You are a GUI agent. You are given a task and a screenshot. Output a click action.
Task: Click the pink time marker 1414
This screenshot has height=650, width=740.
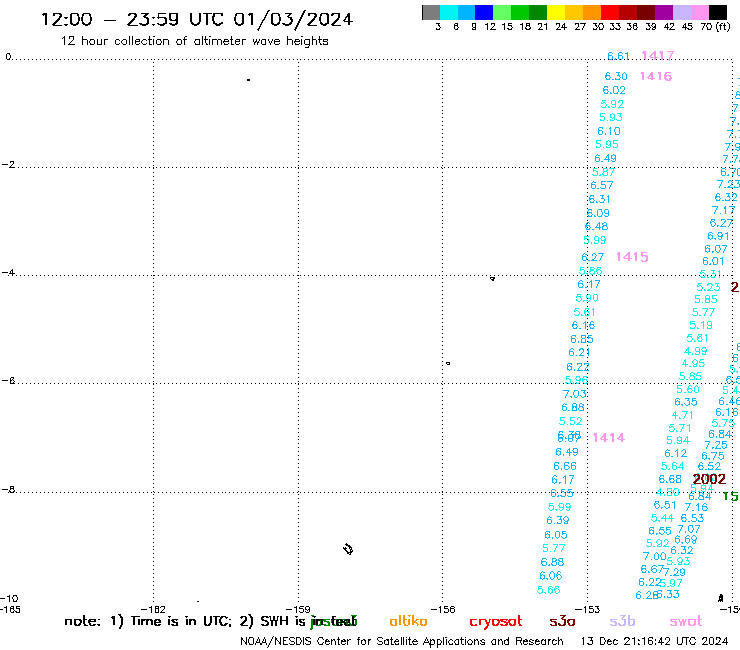click(608, 438)
